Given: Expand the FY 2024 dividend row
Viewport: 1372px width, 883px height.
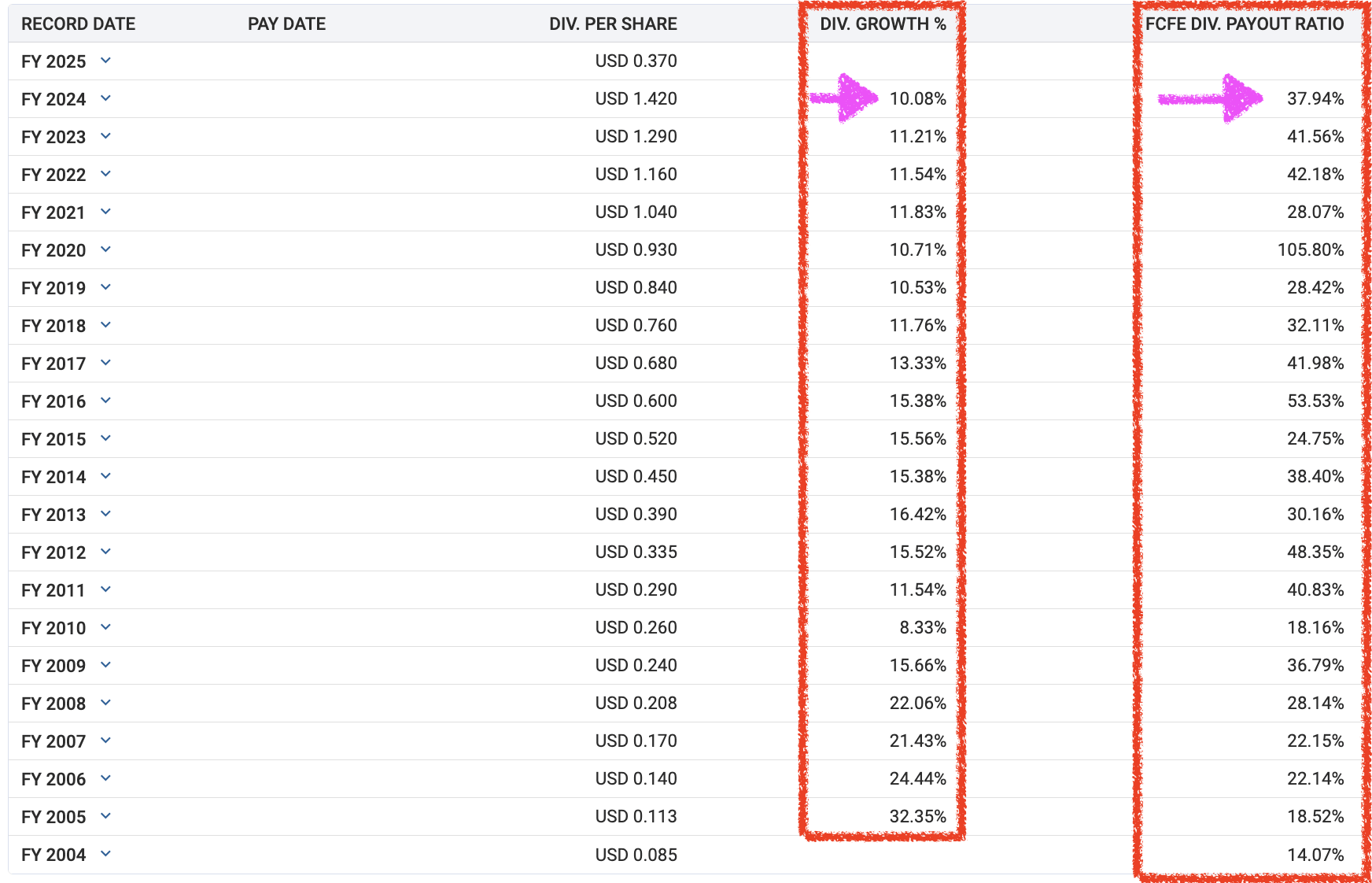Looking at the screenshot, I should pyautogui.click(x=105, y=98).
